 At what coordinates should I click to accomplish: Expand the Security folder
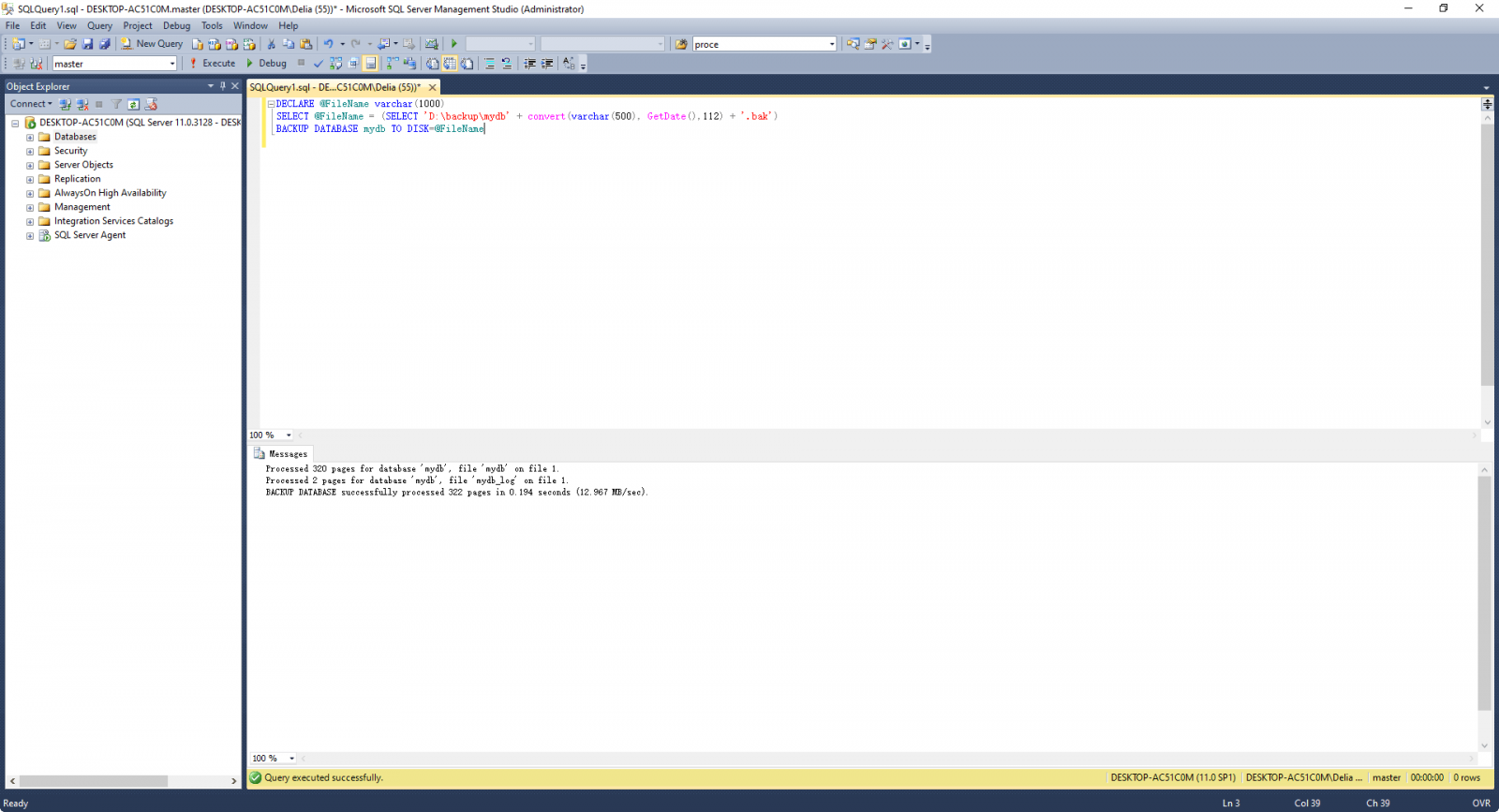(x=30, y=152)
